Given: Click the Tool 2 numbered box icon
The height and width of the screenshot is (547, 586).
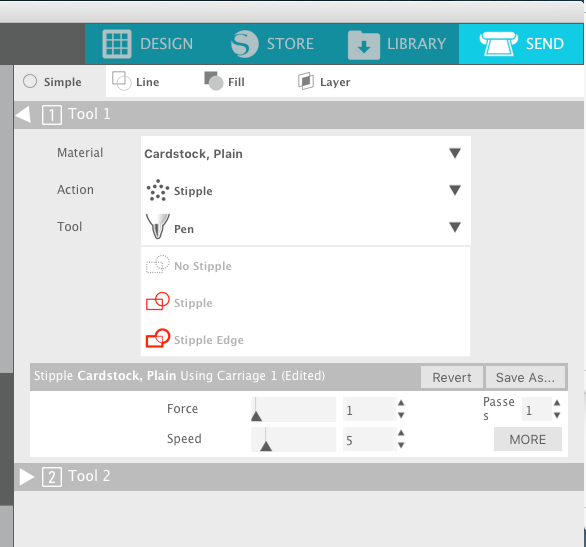Looking at the screenshot, I should coord(52,477).
